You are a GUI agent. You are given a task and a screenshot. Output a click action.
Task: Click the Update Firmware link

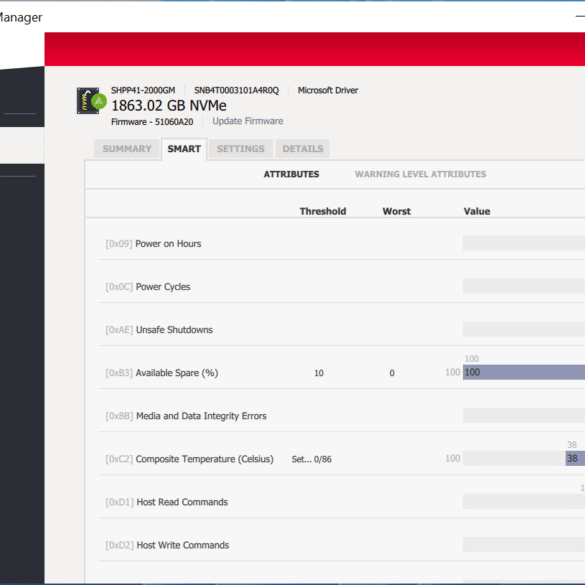tap(248, 121)
